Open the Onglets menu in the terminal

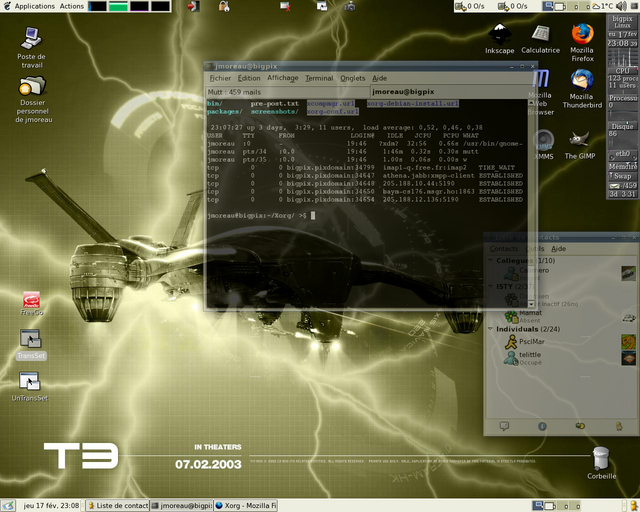pos(353,78)
